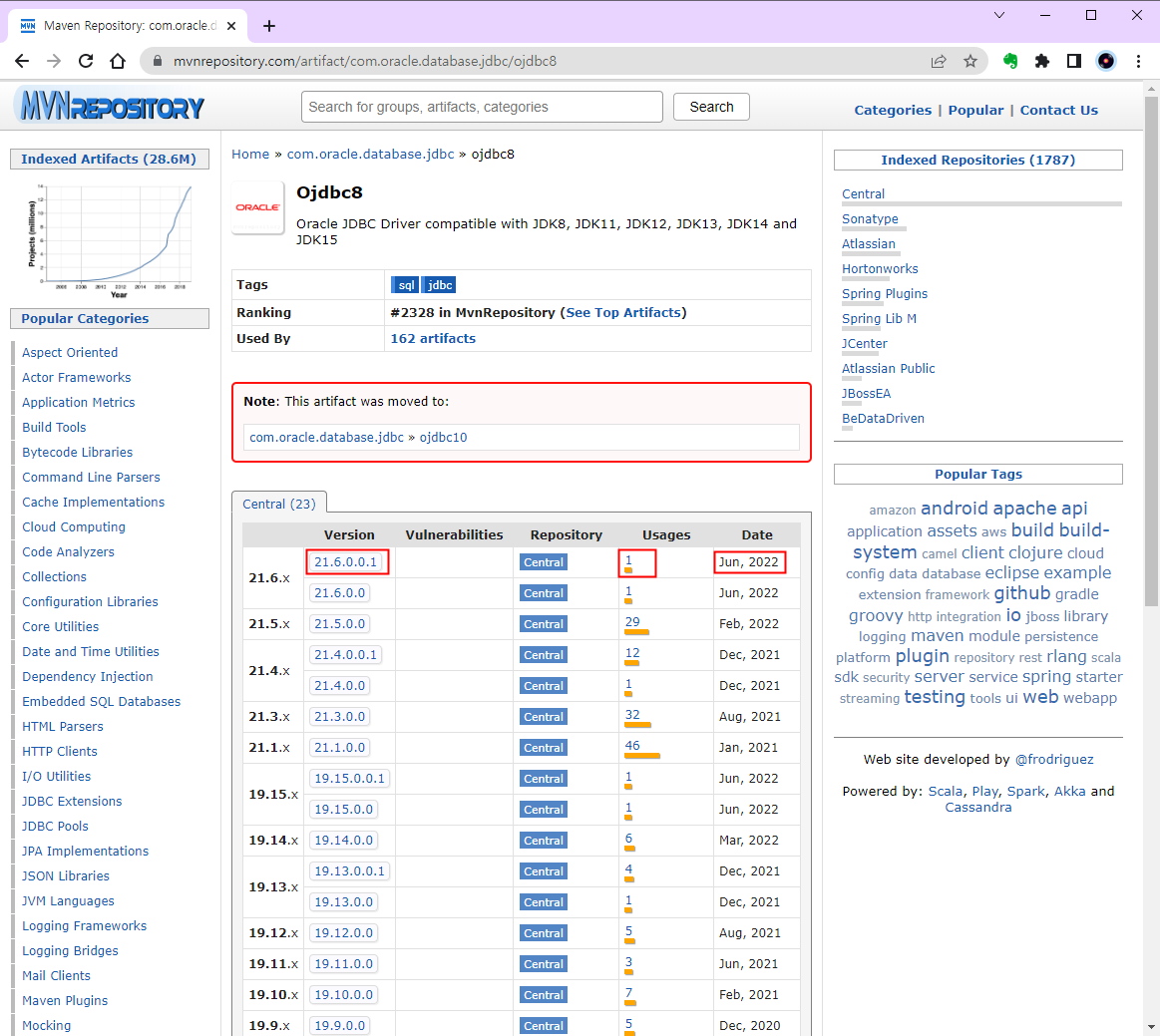This screenshot has height=1036, width=1160.
Task: Click the browser back arrow
Action: pyautogui.click(x=22, y=62)
